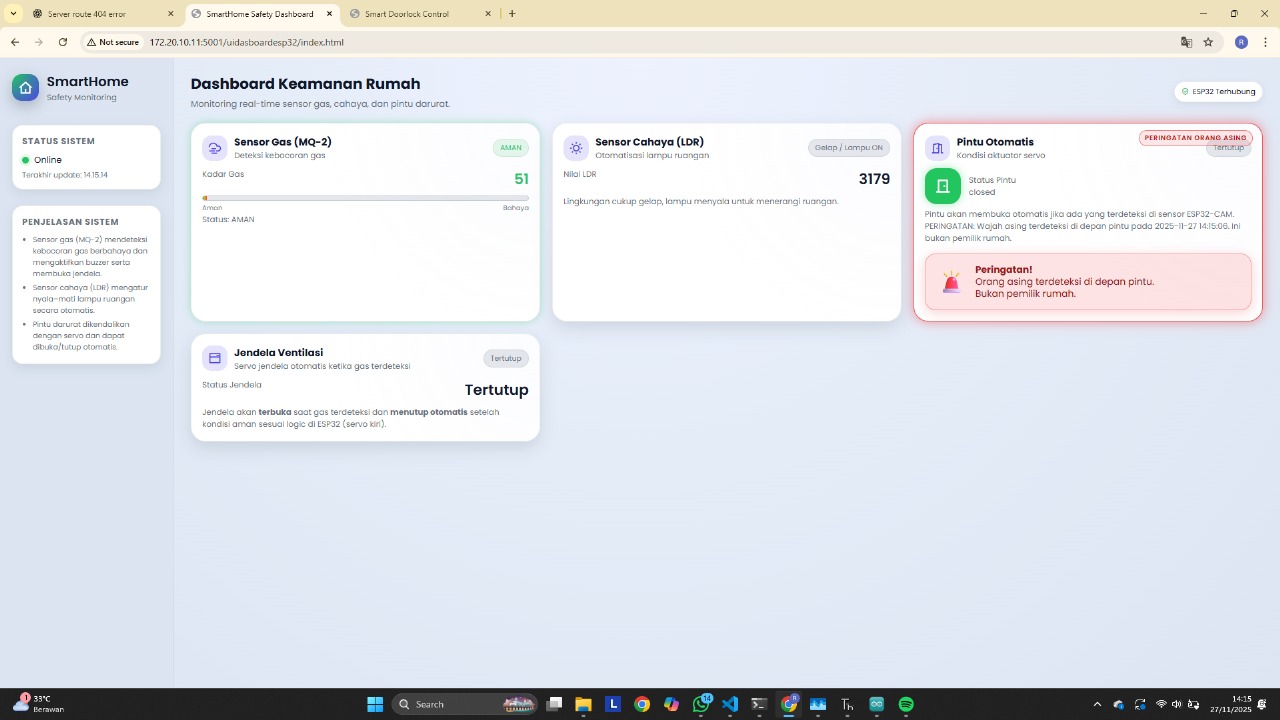Click the Pintu Otomatis door icon
Screen dimensions: 1280x720
pos(937,148)
